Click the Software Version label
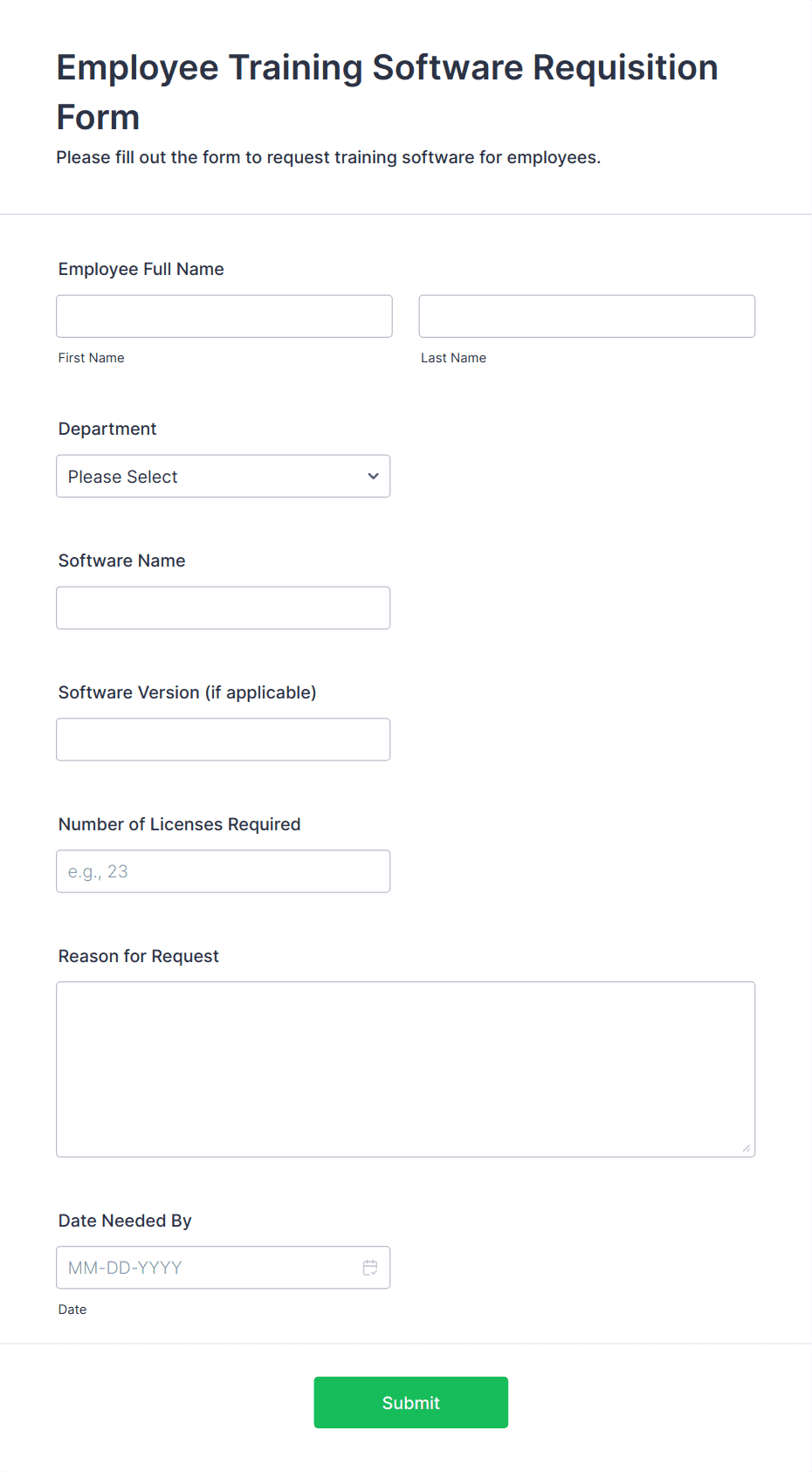This screenshot has height=1472, width=812. (188, 692)
